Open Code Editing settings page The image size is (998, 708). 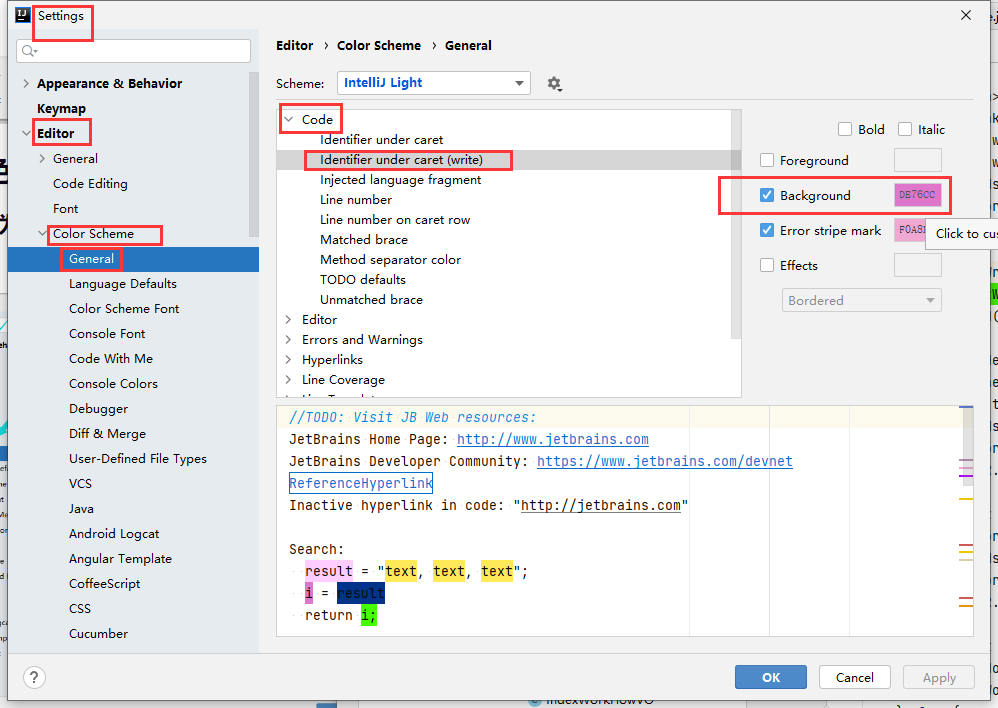90,184
